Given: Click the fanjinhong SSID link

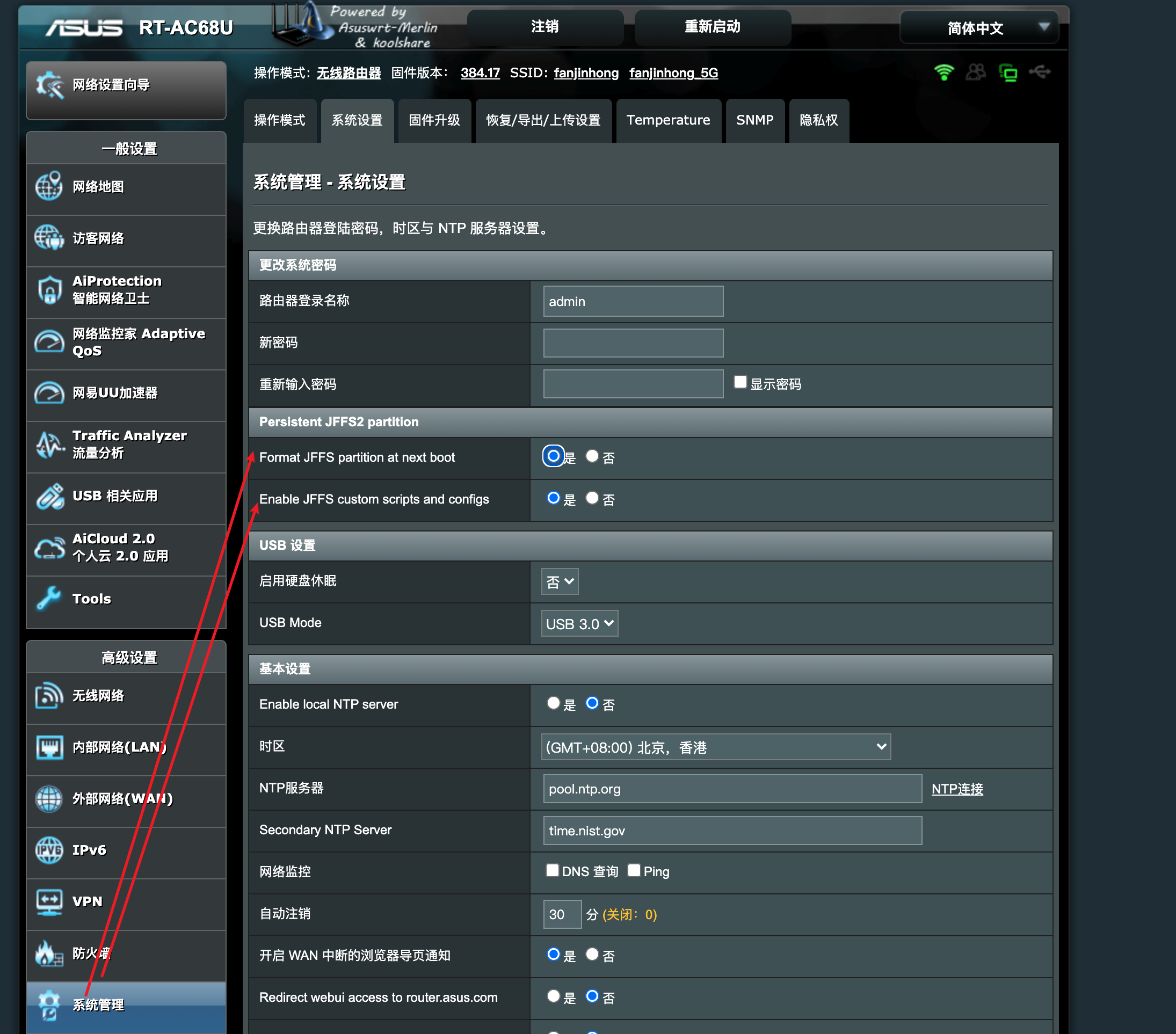Looking at the screenshot, I should [x=586, y=73].
